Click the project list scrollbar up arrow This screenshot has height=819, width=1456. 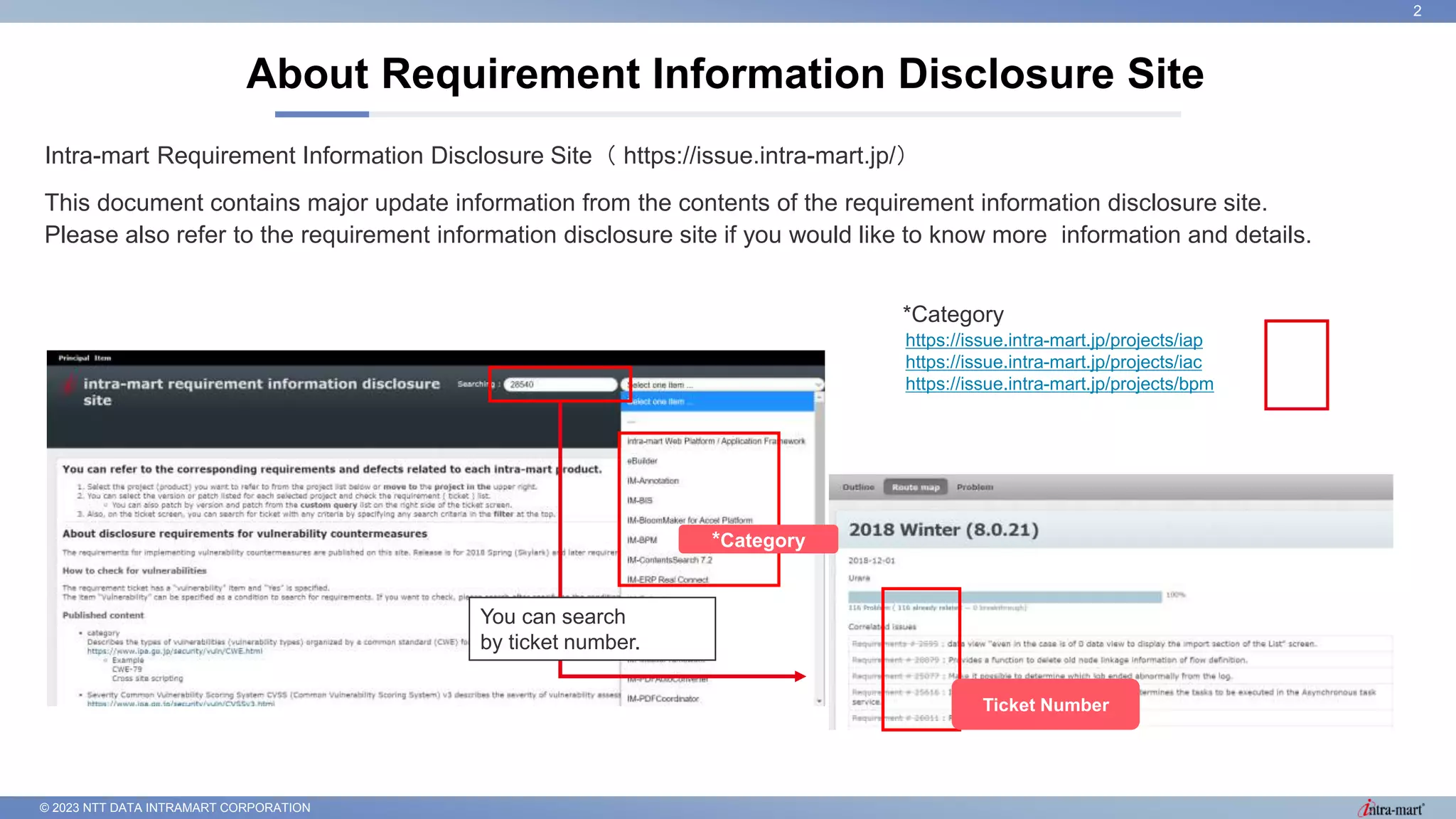pos(819,397)
